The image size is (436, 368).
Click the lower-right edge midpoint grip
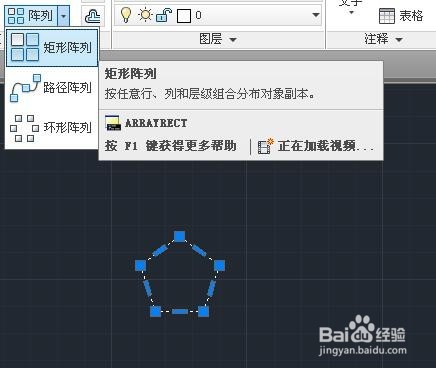point(212,288)
